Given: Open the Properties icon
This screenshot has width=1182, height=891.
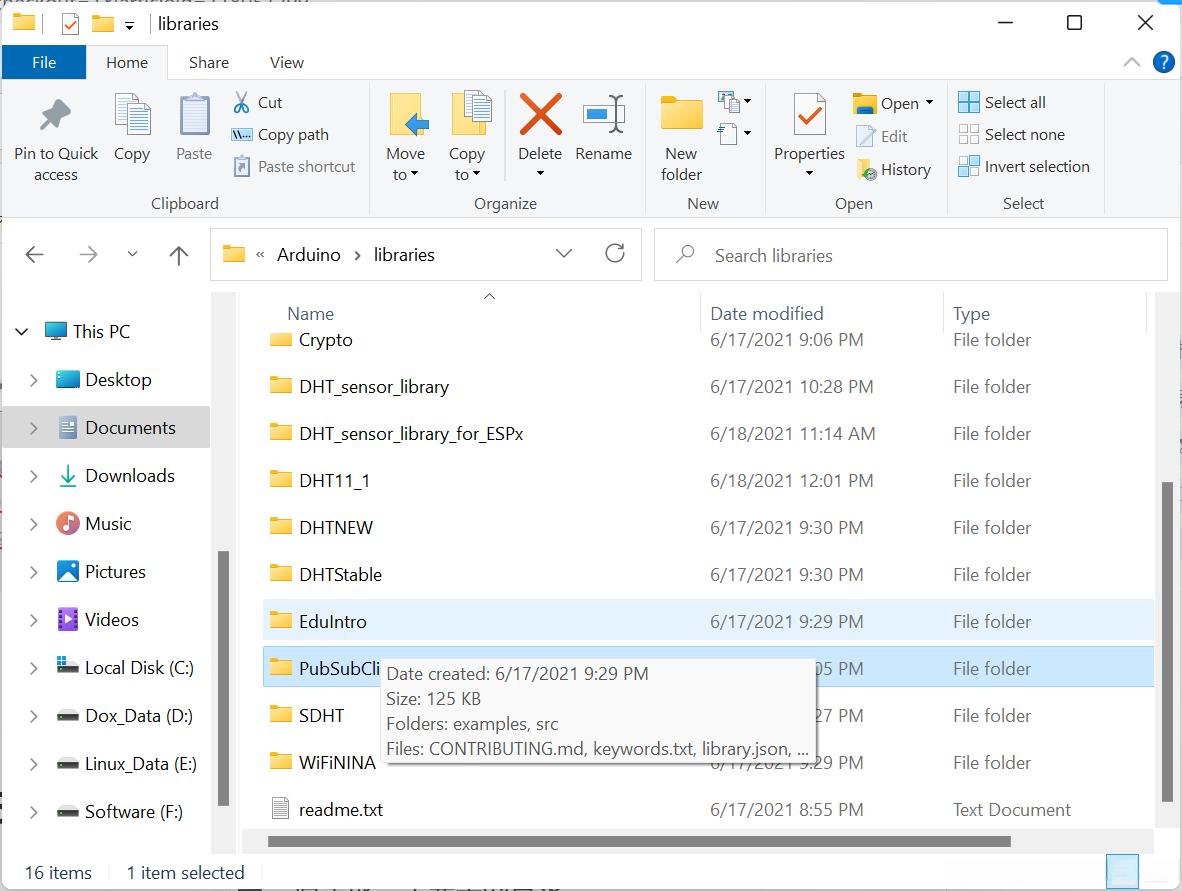Looking at the screenshot, I should click(x=810, y=115).
